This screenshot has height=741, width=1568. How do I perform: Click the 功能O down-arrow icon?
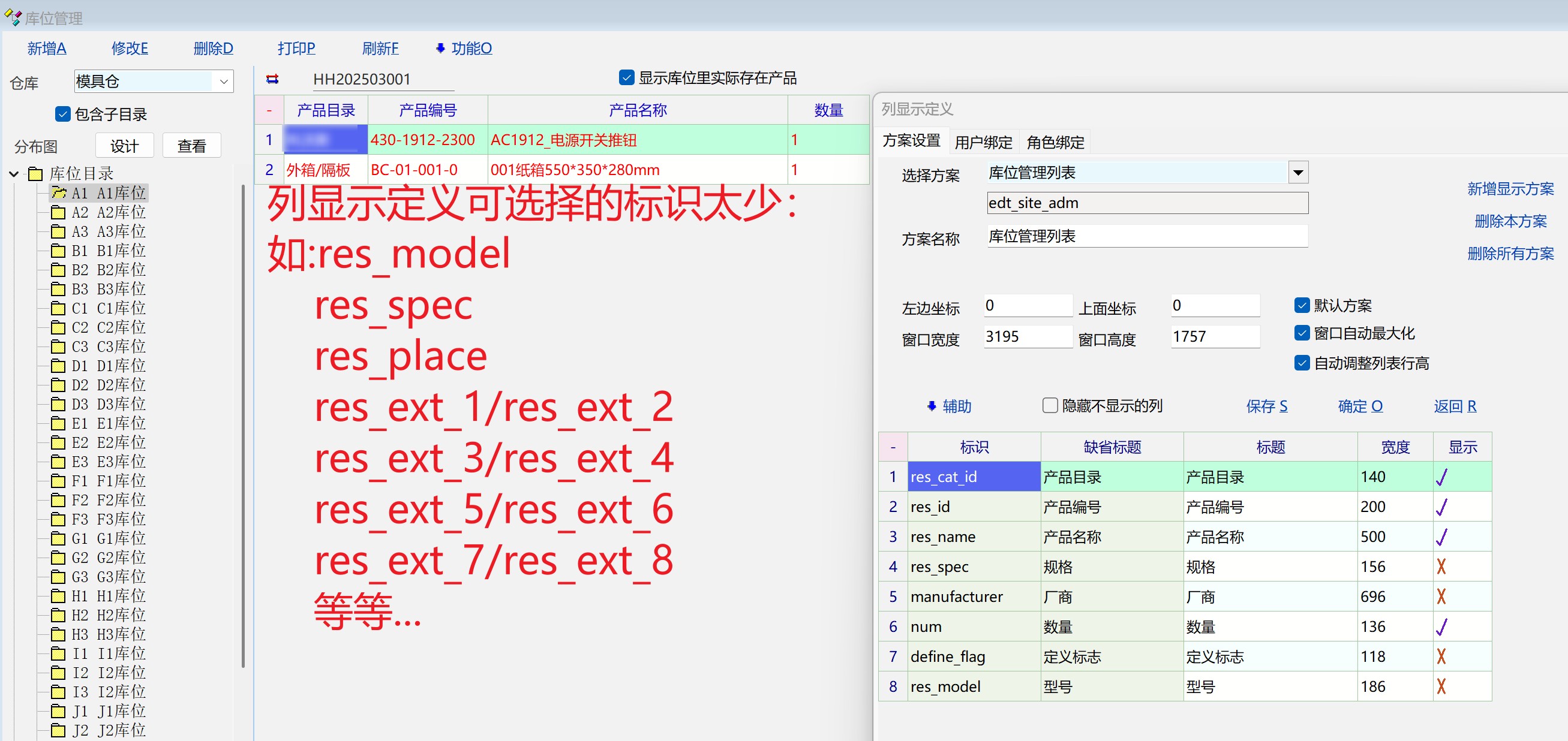tap(440, 48)
